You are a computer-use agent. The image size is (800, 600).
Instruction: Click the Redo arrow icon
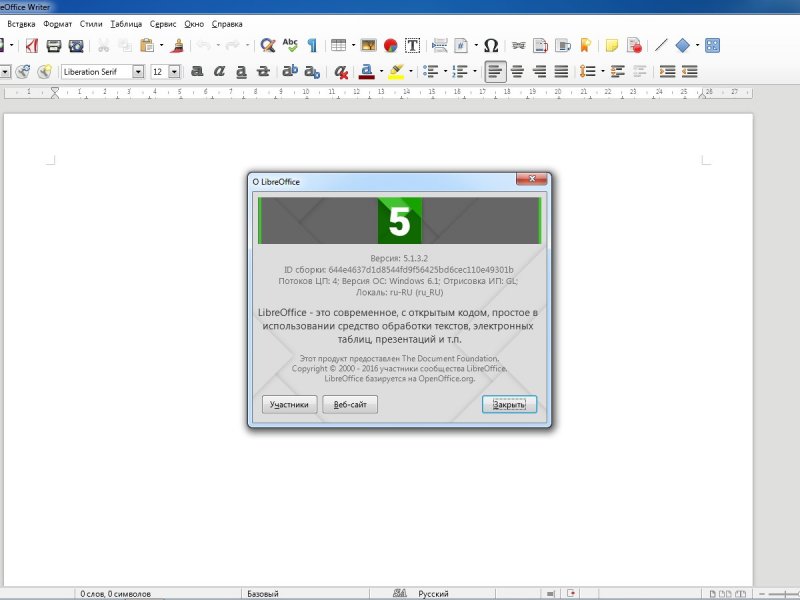(x=233, y=46)
